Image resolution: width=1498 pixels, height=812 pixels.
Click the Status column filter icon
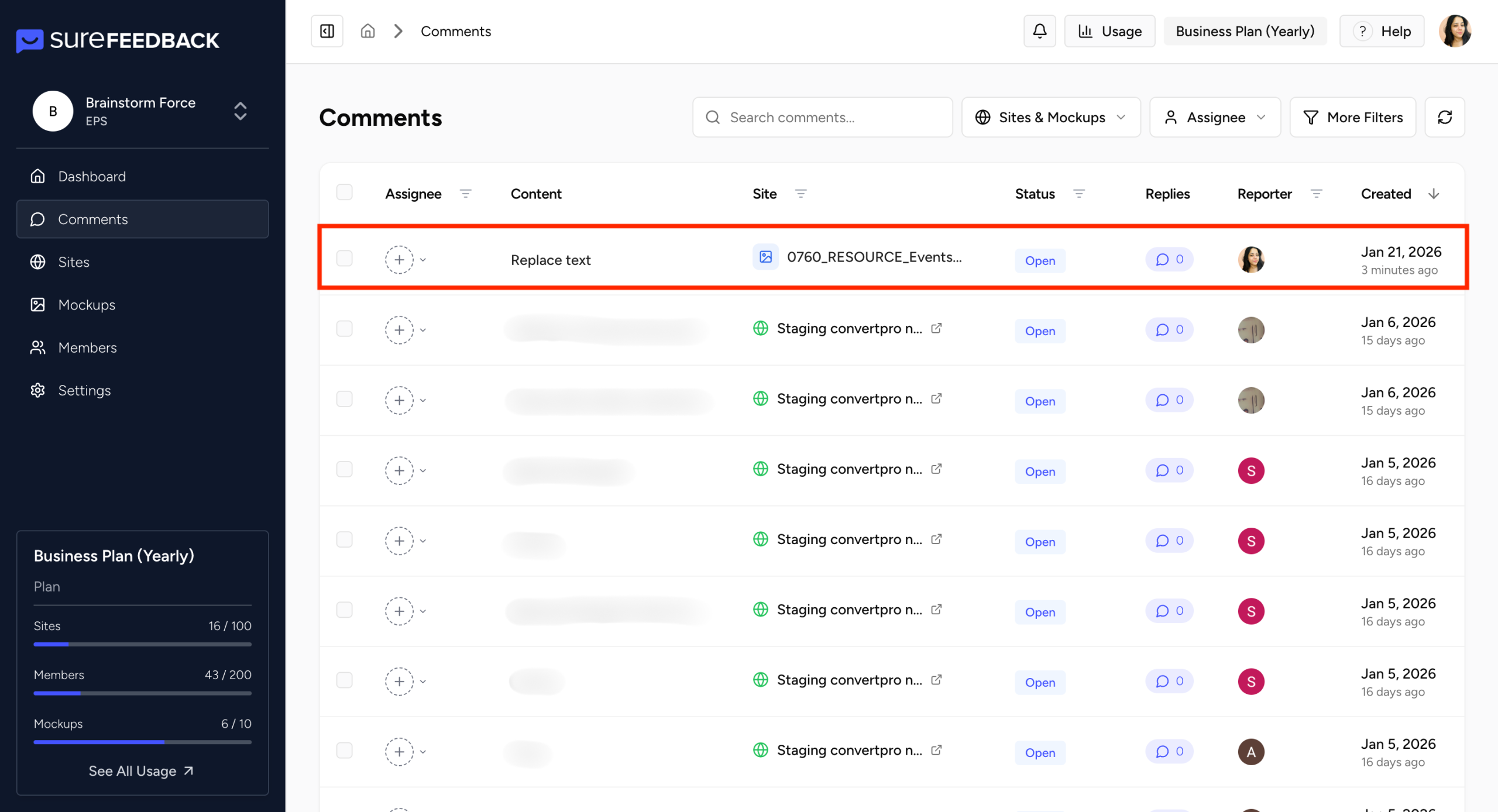pos(1079,194)
